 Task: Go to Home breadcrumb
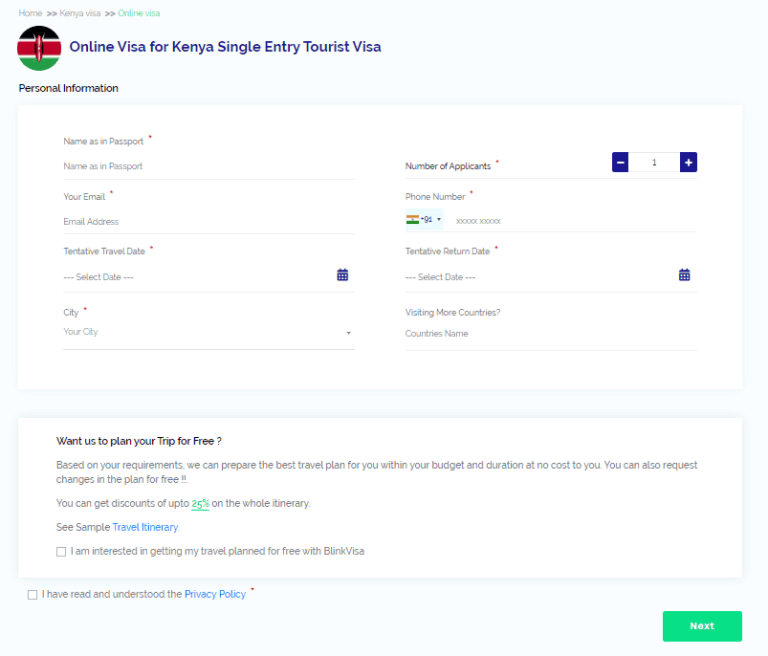30,13
